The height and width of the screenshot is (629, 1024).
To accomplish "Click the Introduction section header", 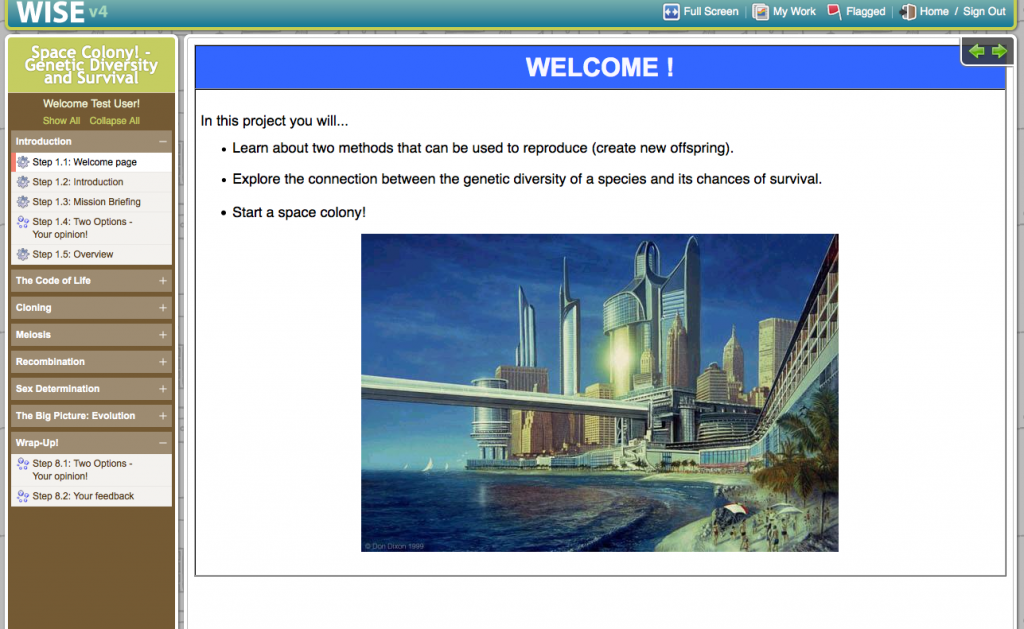I will 91,142.
